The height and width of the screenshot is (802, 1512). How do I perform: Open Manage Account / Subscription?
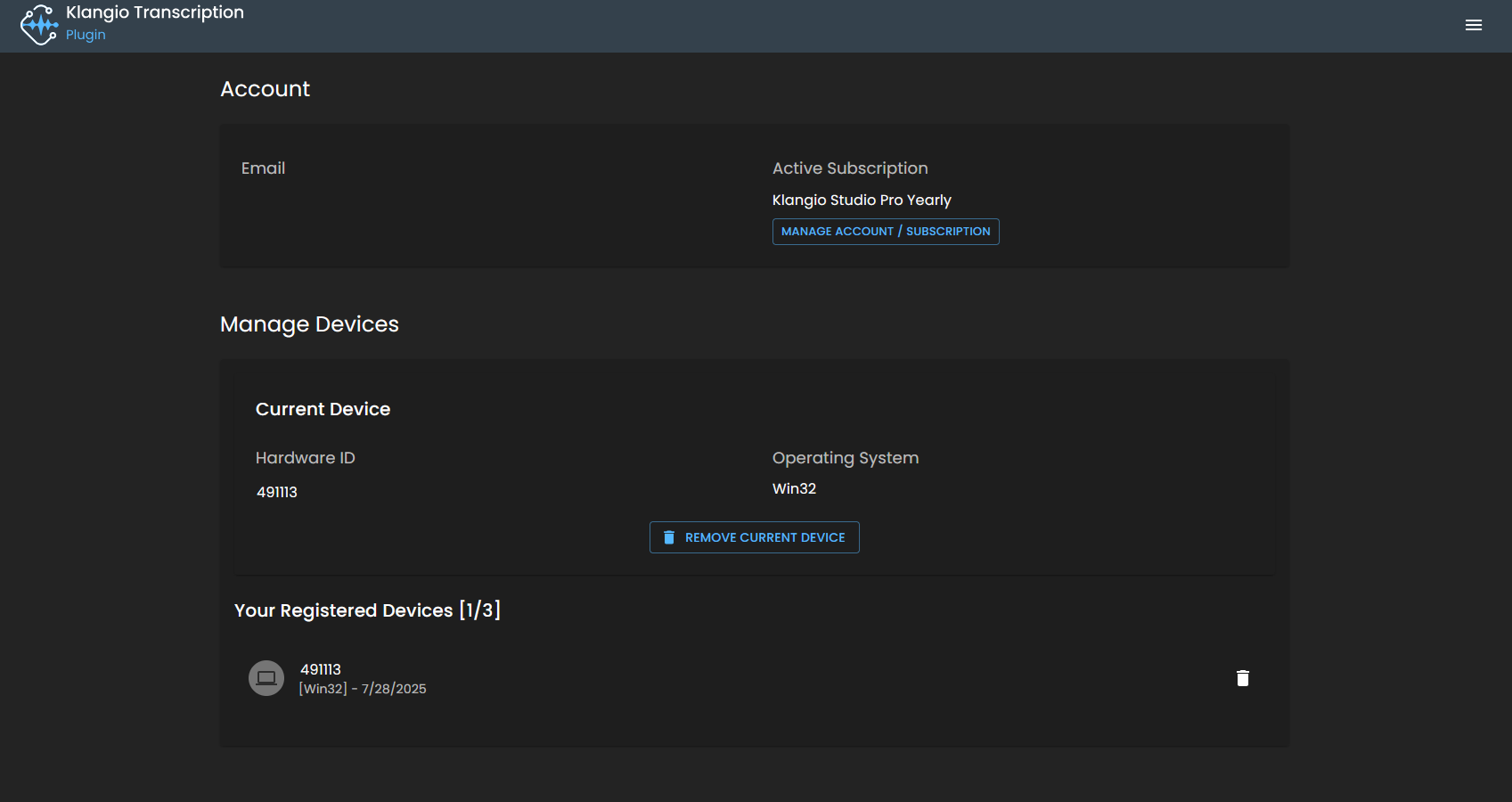(x=885, y=232)
